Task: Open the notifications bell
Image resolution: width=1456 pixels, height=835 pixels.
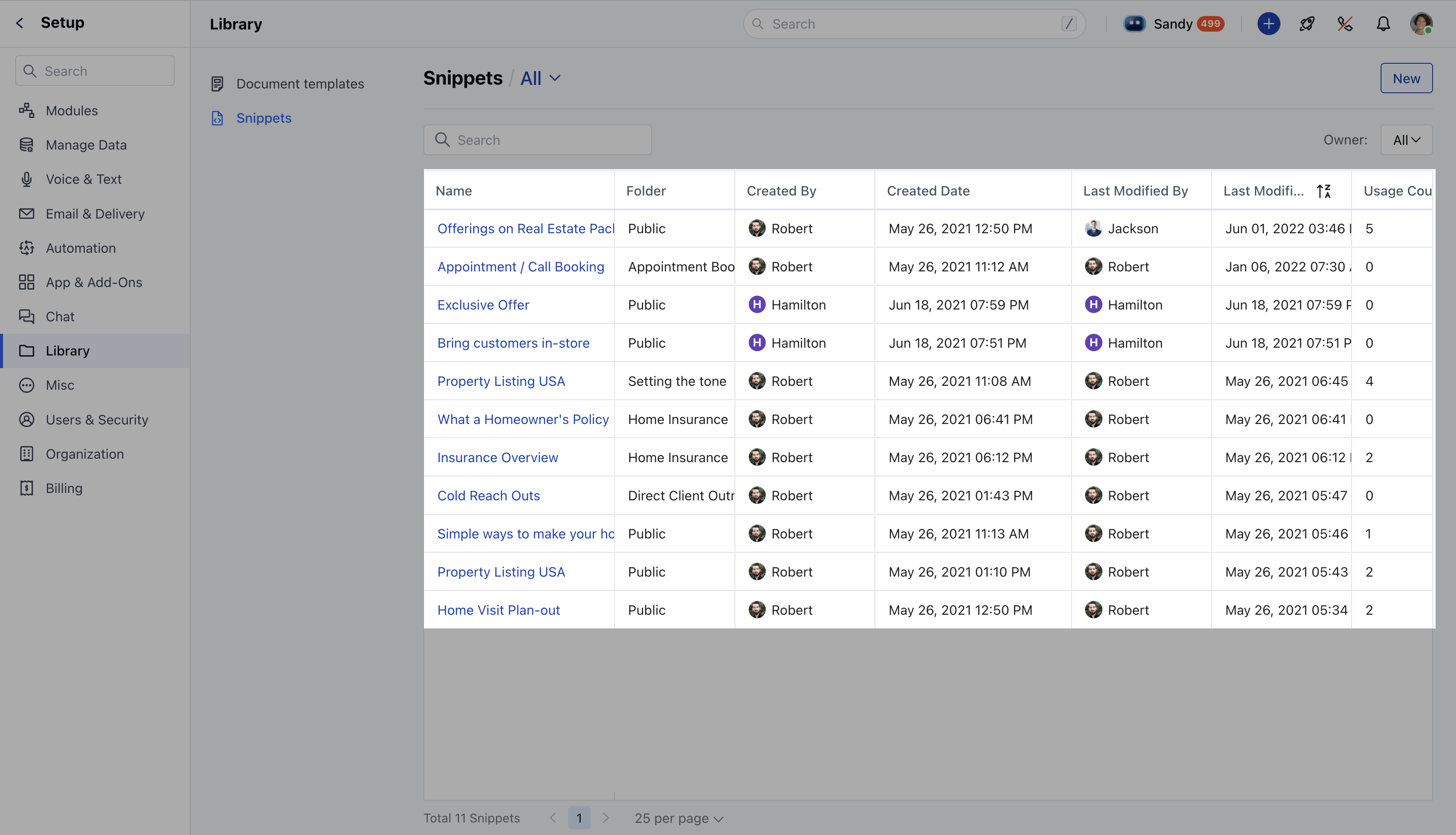Action: click(1383, 23)
